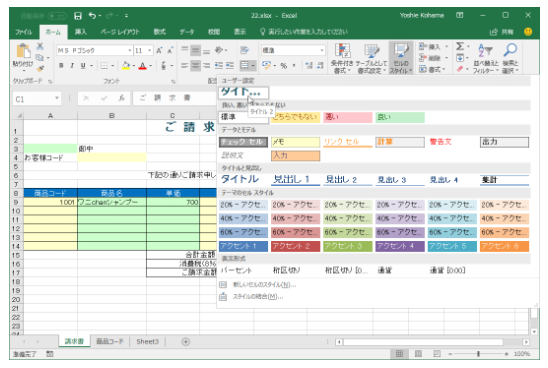Toggle bold formatting
Viewport: 548px width, 368px height.
[61, 65]
